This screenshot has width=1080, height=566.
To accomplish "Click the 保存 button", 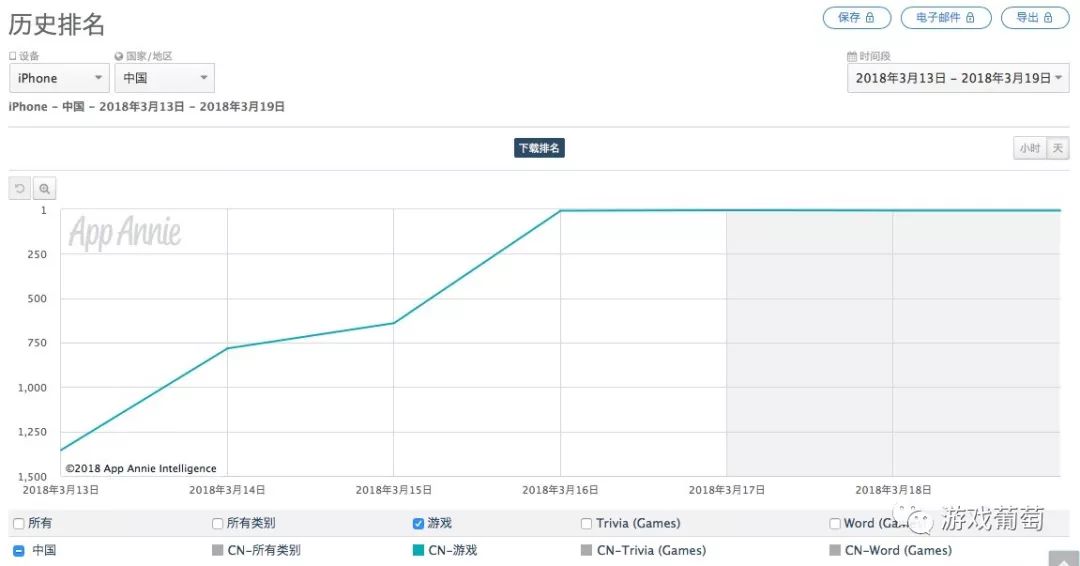I will 855,18.
